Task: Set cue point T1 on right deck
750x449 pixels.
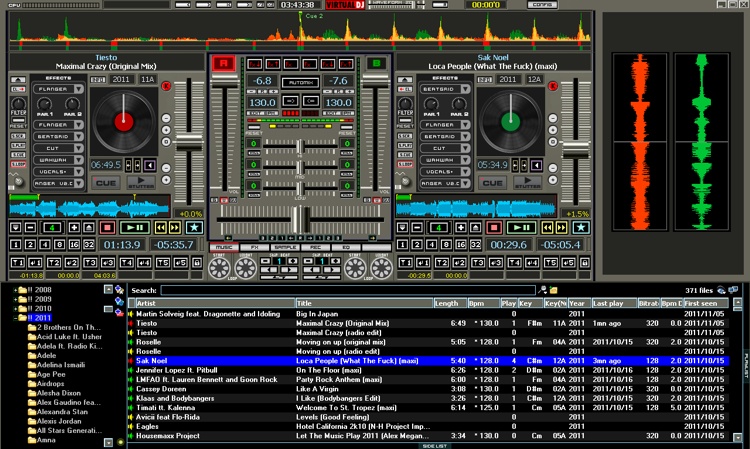Action: tap(405, 263)
